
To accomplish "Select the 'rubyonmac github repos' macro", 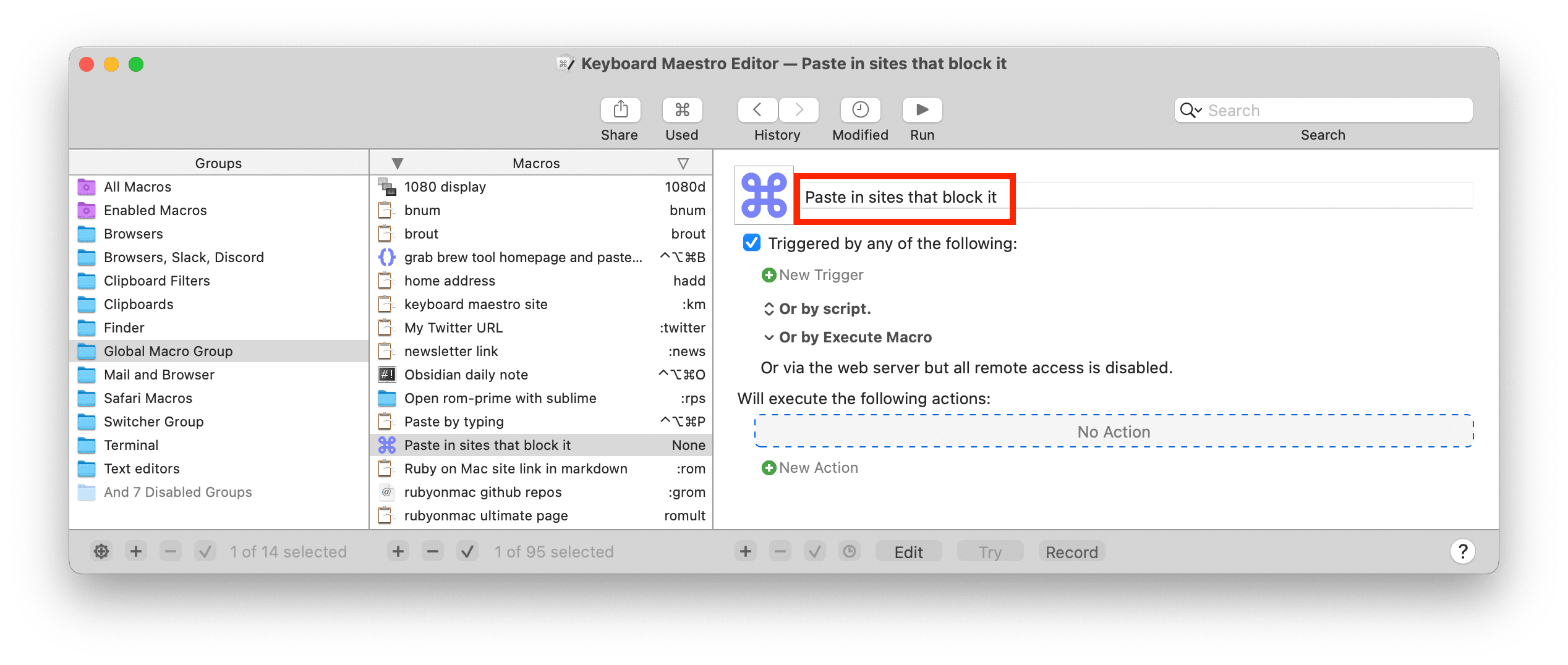I will click(x=541, y=492).
